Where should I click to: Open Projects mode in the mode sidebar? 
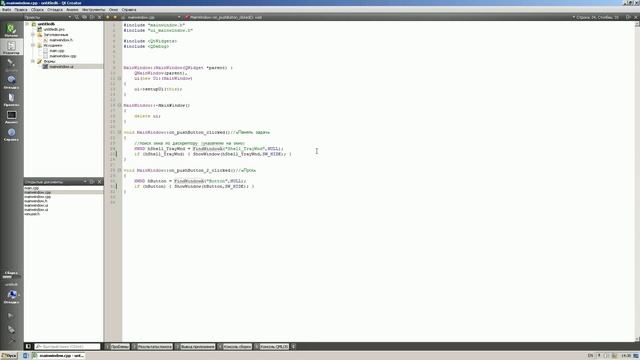(x=11, y=99)
